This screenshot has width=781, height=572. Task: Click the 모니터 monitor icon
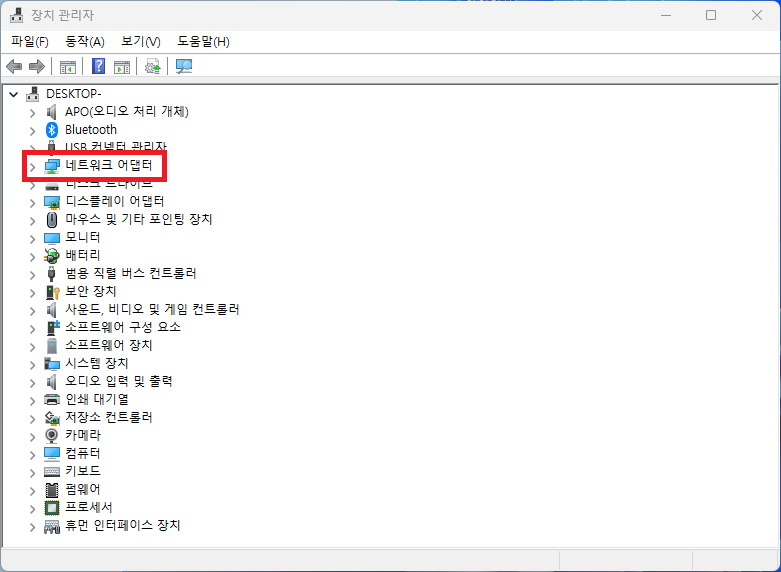[x=52, y=238]
